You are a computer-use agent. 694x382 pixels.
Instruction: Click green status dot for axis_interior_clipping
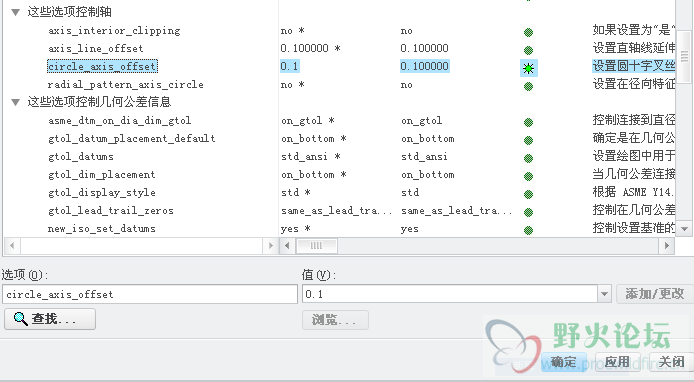click(x=528, y=32)
